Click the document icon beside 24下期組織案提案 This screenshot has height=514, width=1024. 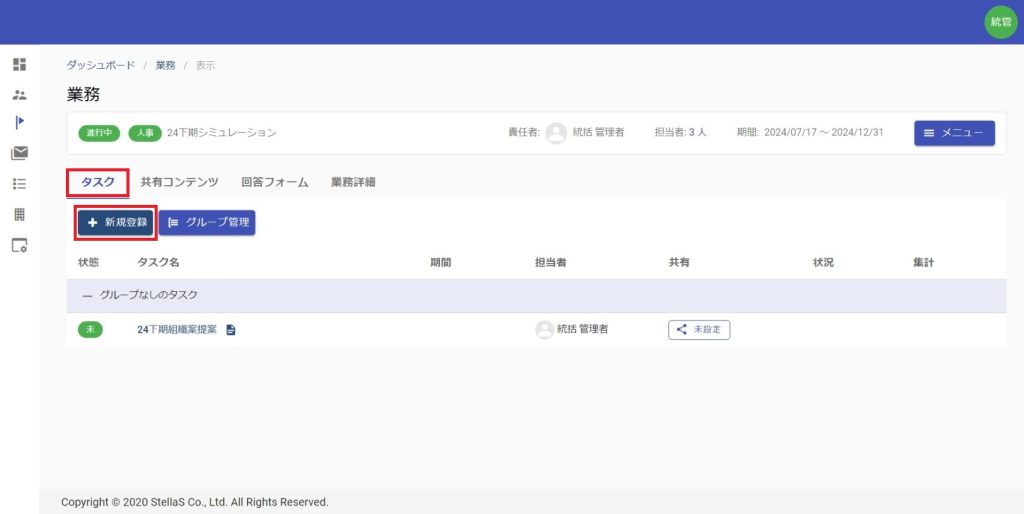[x=231, y=330]
